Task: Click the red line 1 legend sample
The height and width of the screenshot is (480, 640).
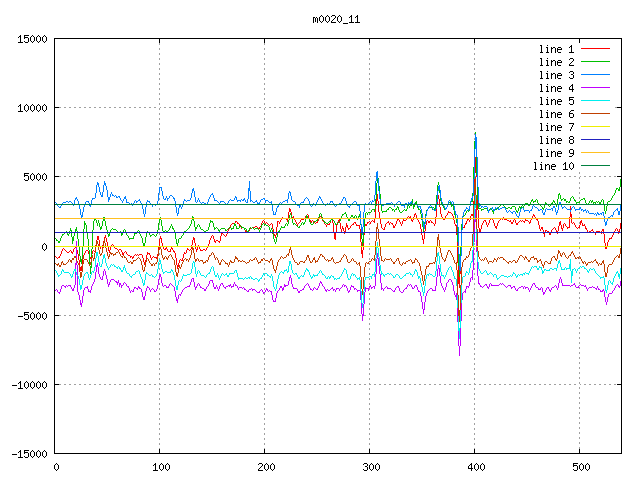Action: coord(595,49)
